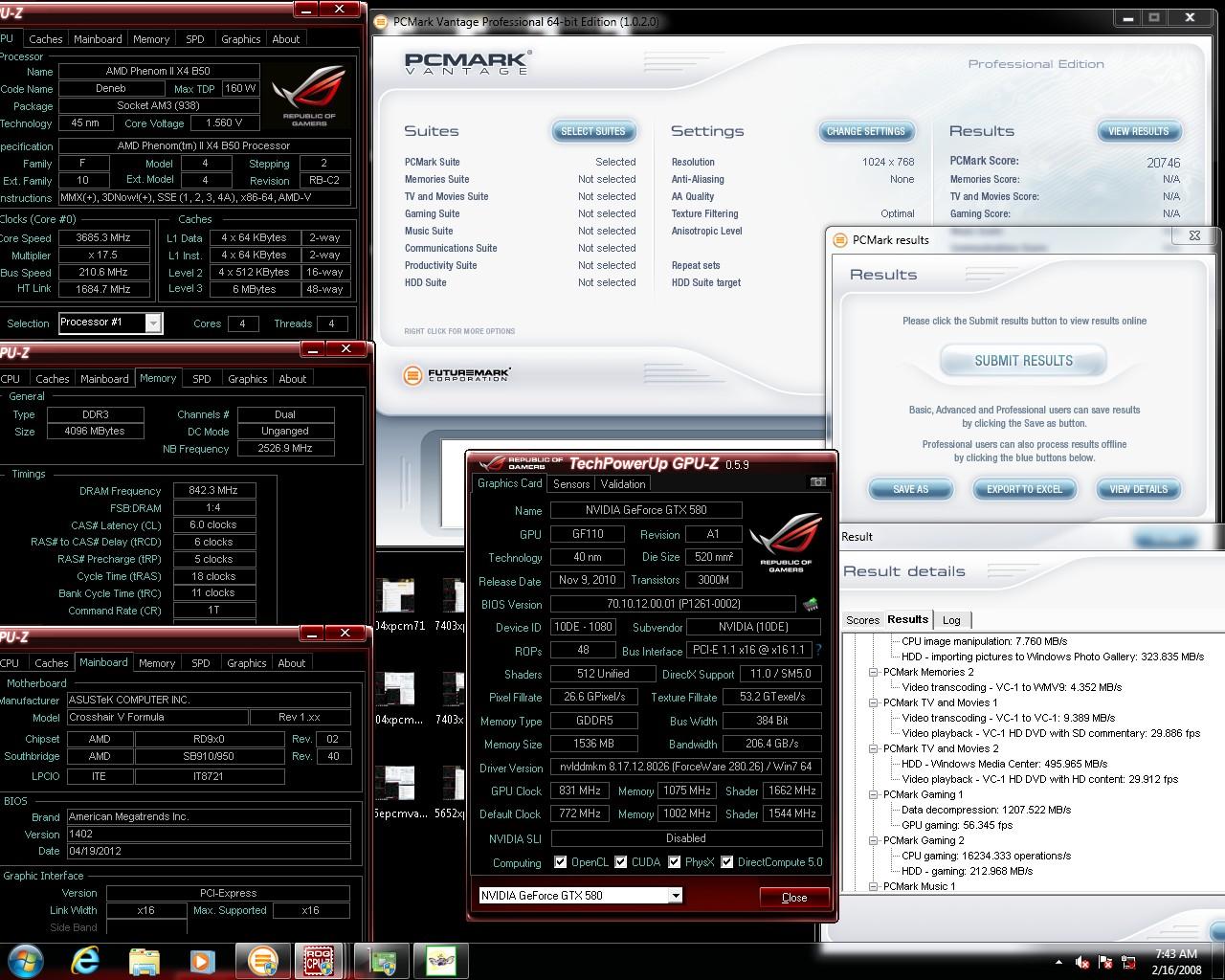Open the Scores tab in Result details

pos(862,620)
